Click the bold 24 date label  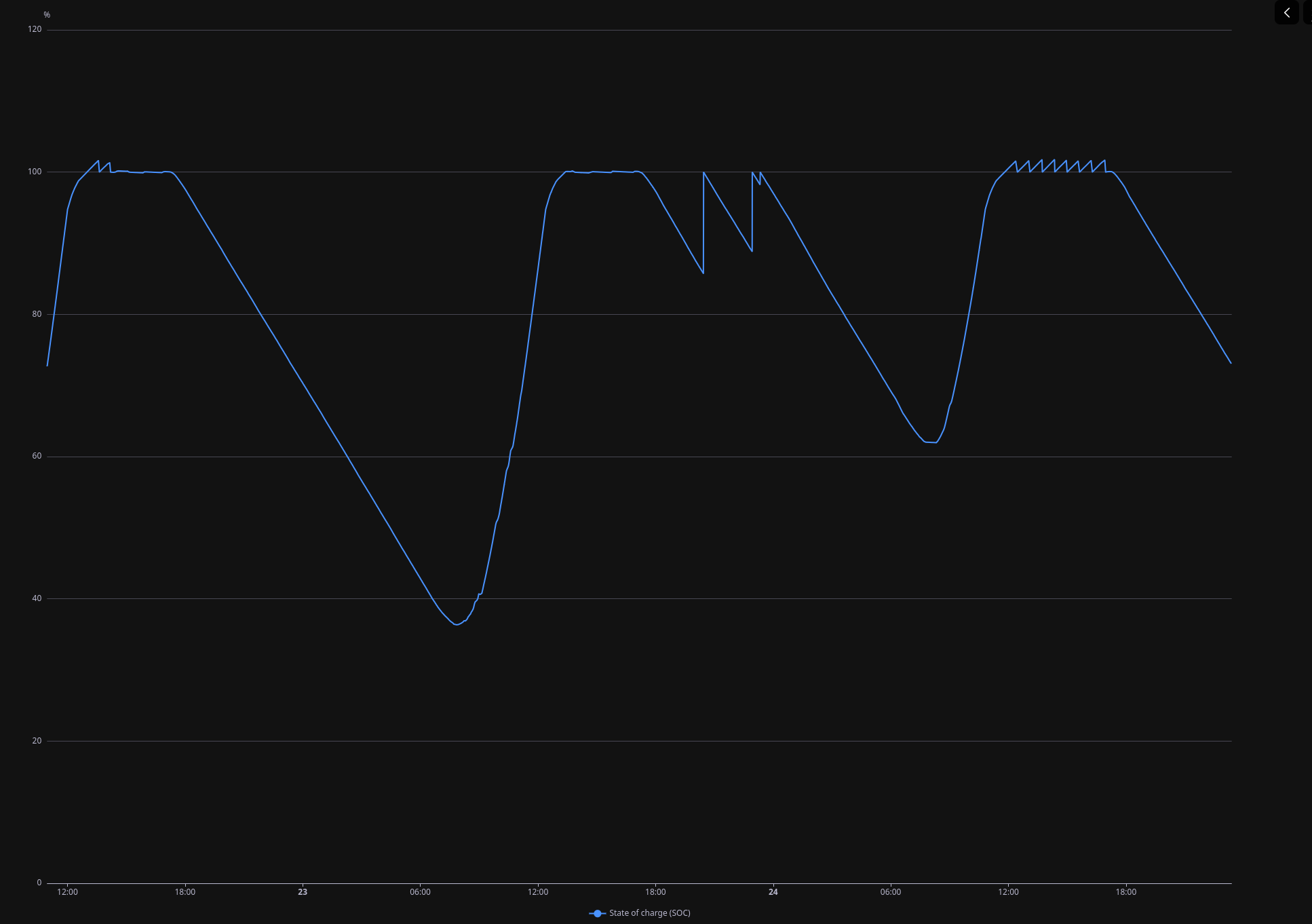(x=773, y=892)
